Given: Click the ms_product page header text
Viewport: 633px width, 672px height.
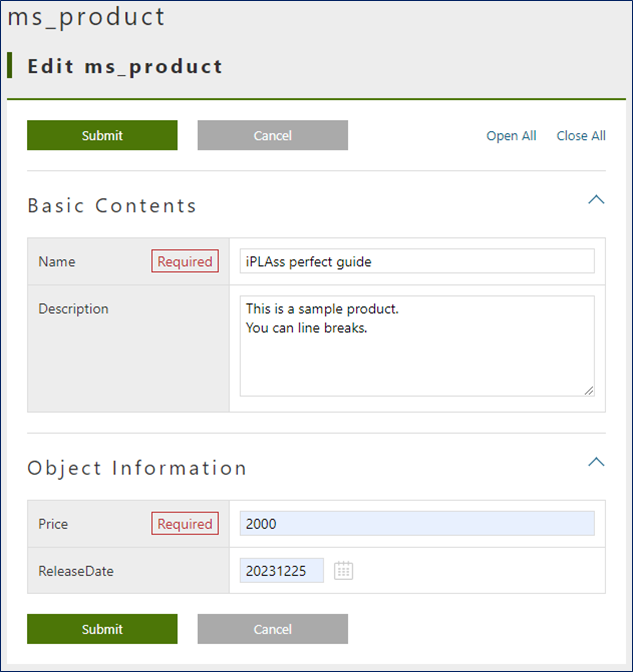Looking at the screenshot, I should (86, 18).
